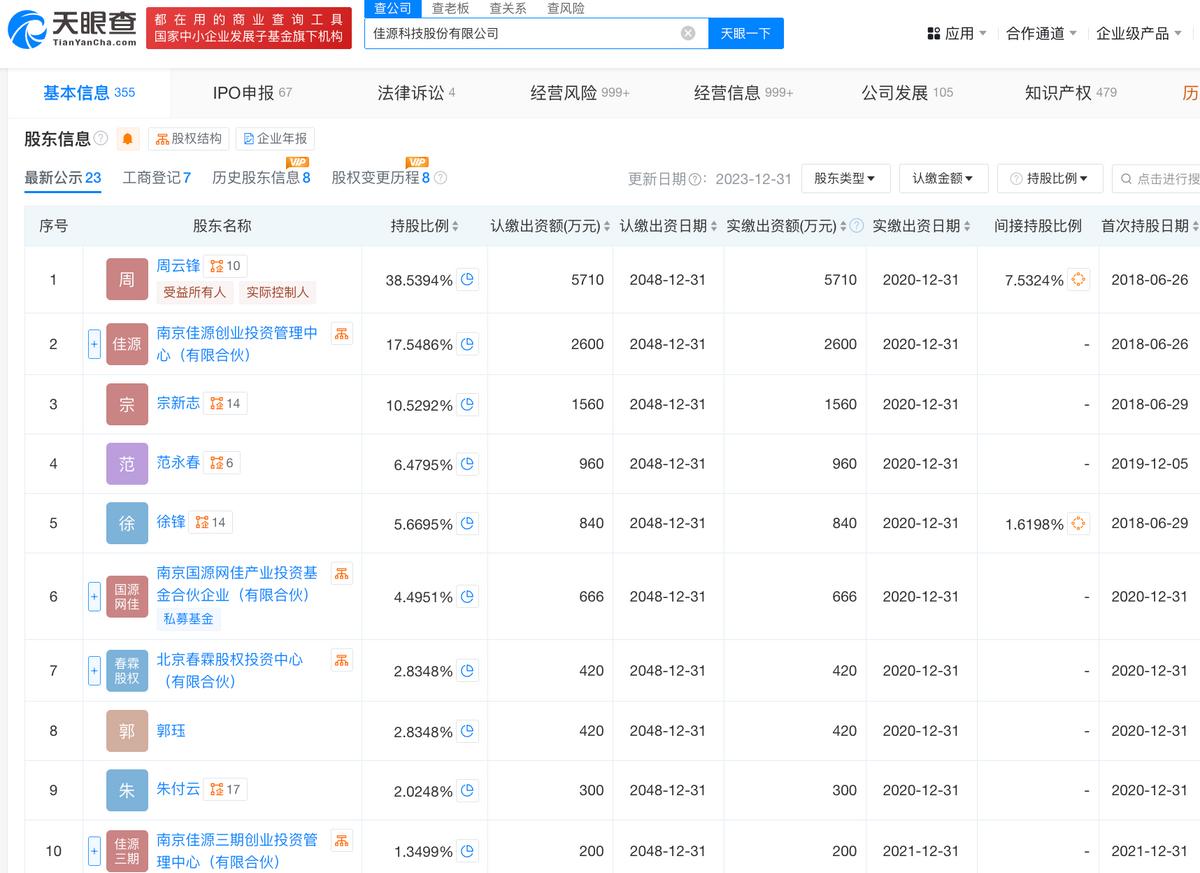The height and width of the screenshot is (873, 1200).
Task: Expand row 2 南京佳源创业投资管理中心 plus button
Action: [x=94, y=344]
